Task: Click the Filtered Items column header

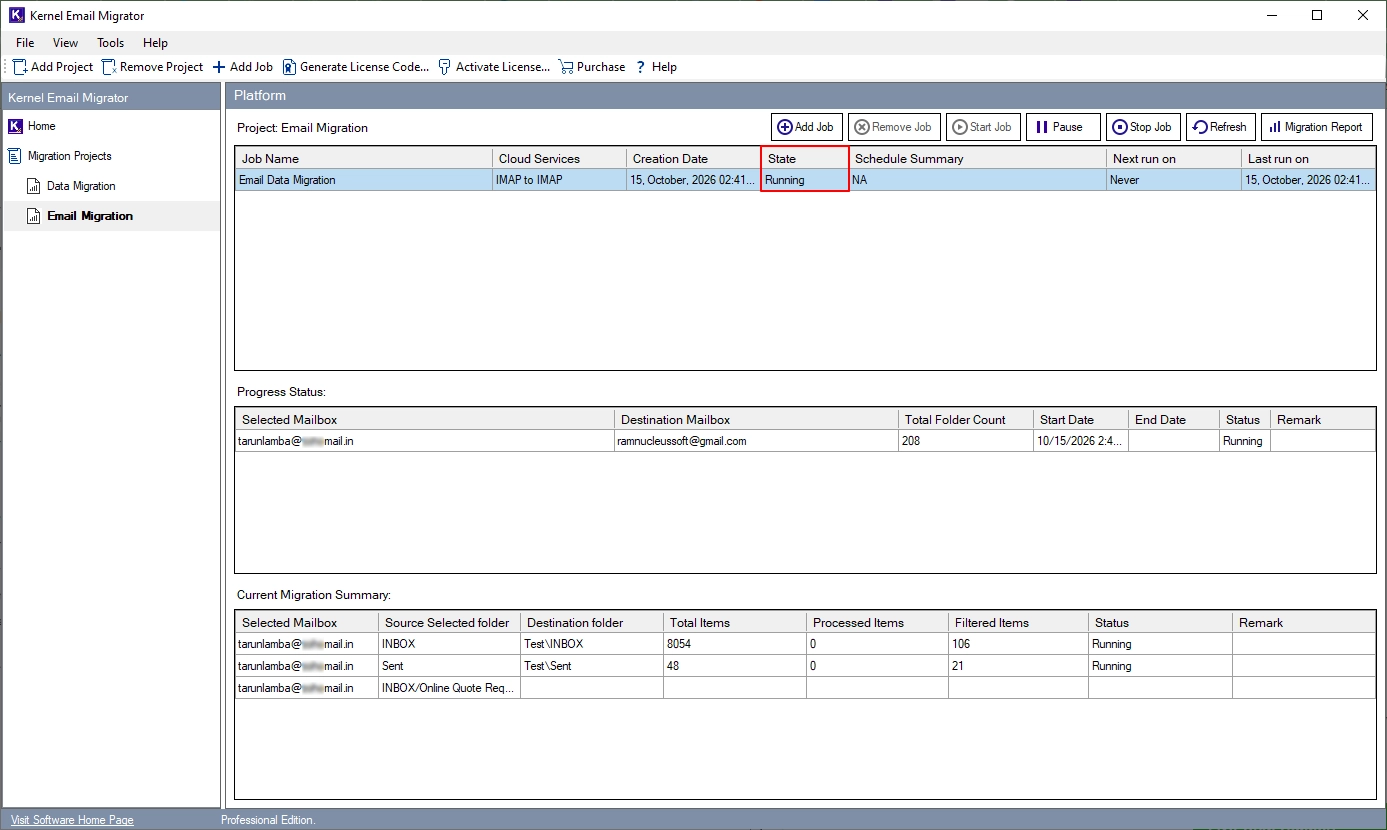Action: click(x=1019, y=622)
